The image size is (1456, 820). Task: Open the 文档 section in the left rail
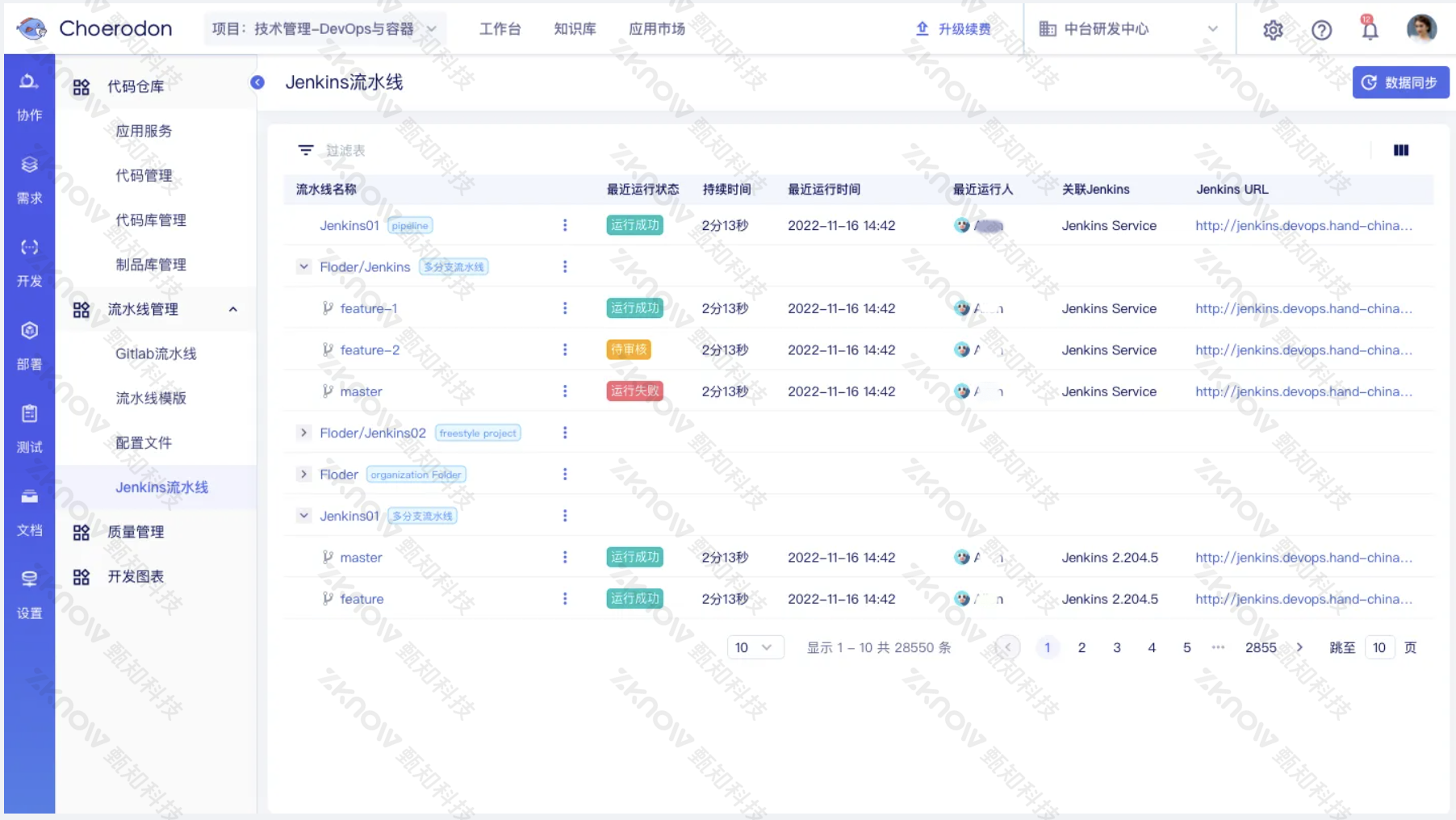click(29, 512)
